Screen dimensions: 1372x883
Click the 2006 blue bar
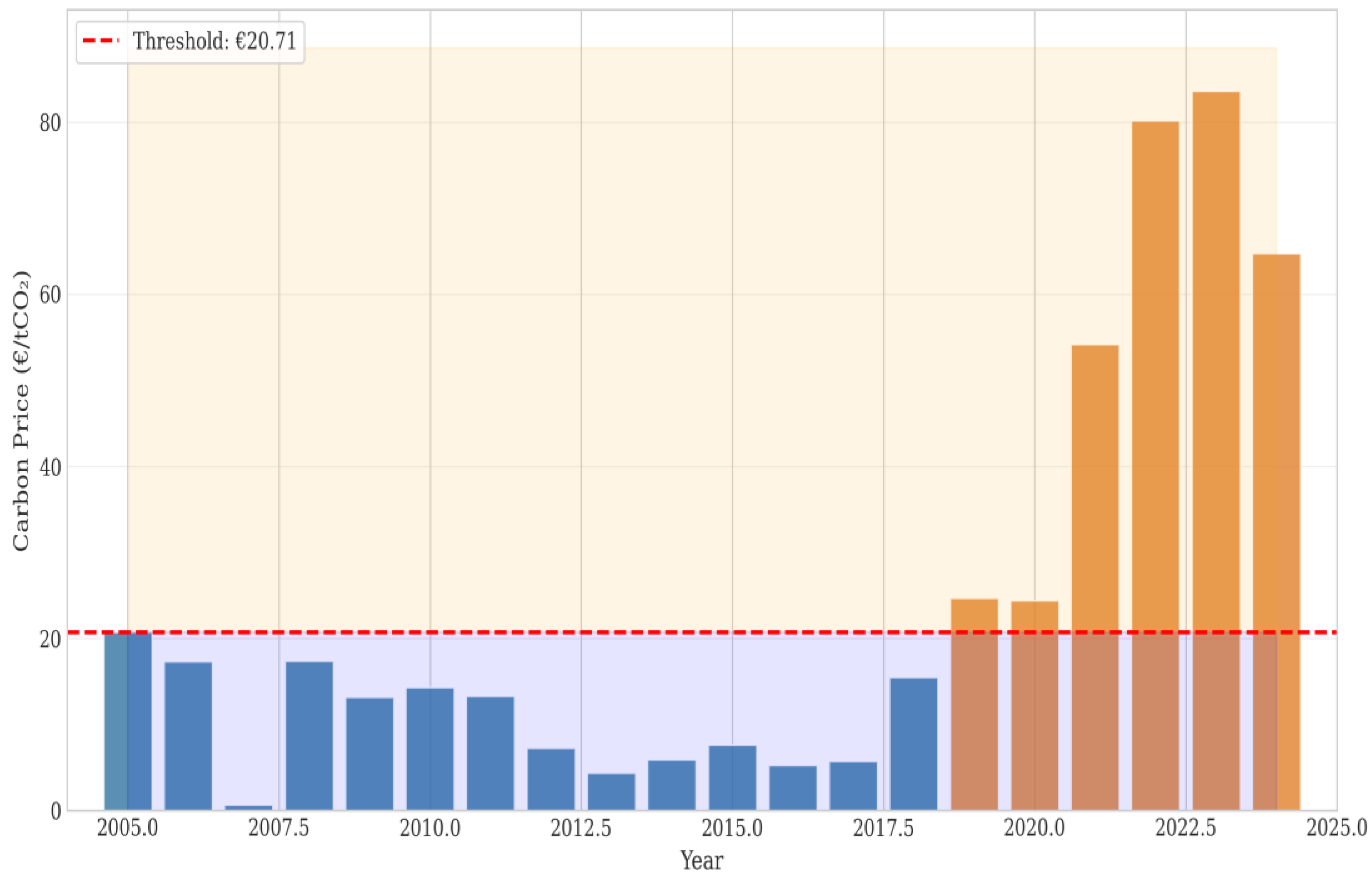[188, 736]
